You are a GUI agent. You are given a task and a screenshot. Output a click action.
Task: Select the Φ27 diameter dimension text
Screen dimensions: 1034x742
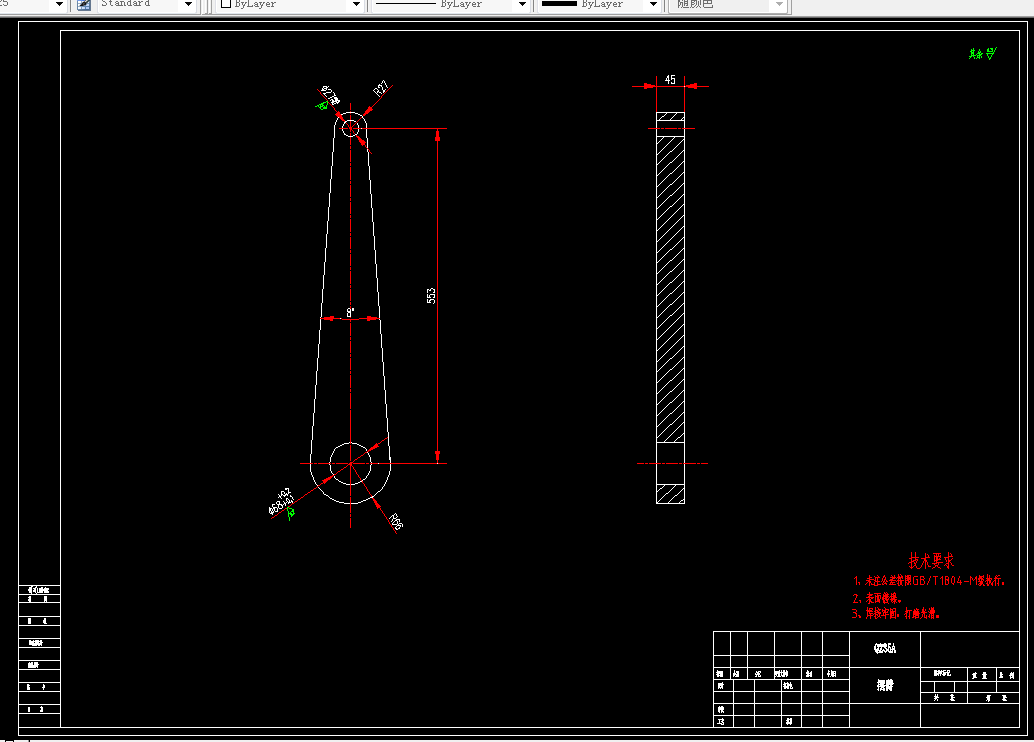click(330, 95)
